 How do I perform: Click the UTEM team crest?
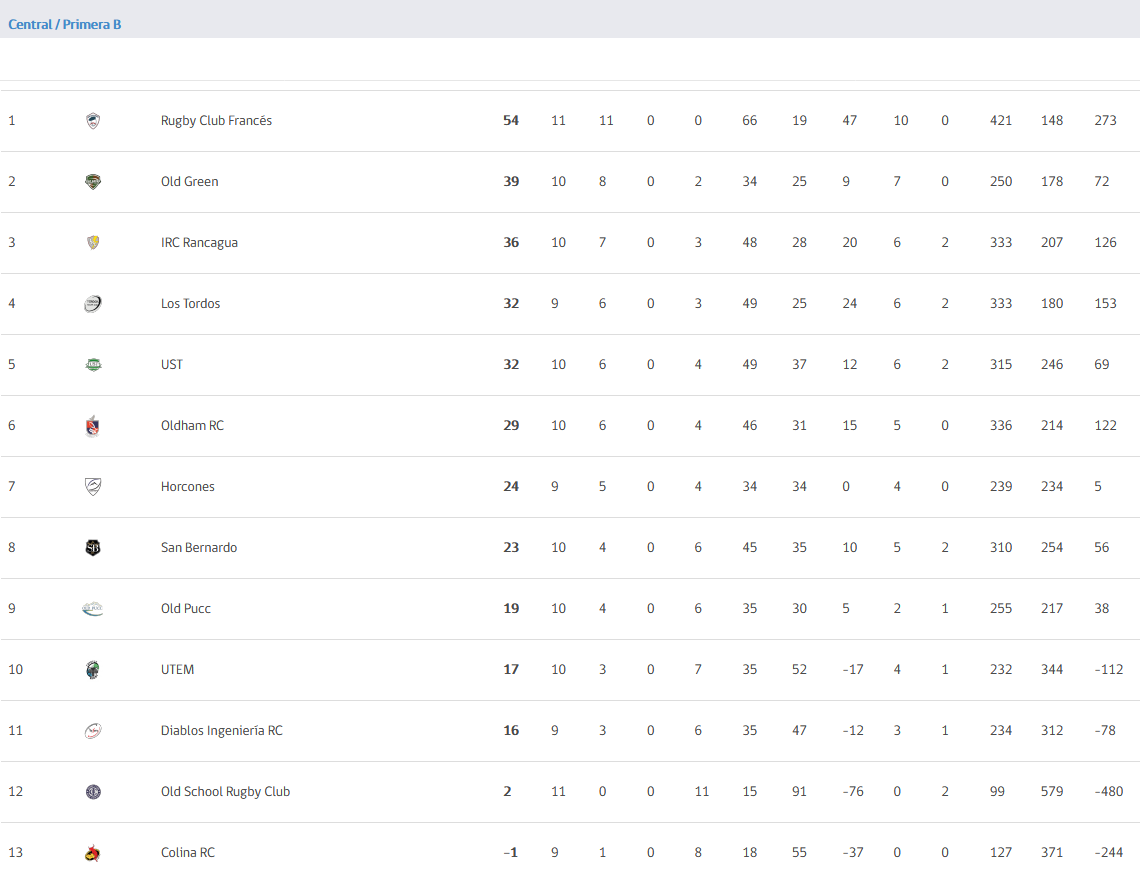click(x=93, y=670)
